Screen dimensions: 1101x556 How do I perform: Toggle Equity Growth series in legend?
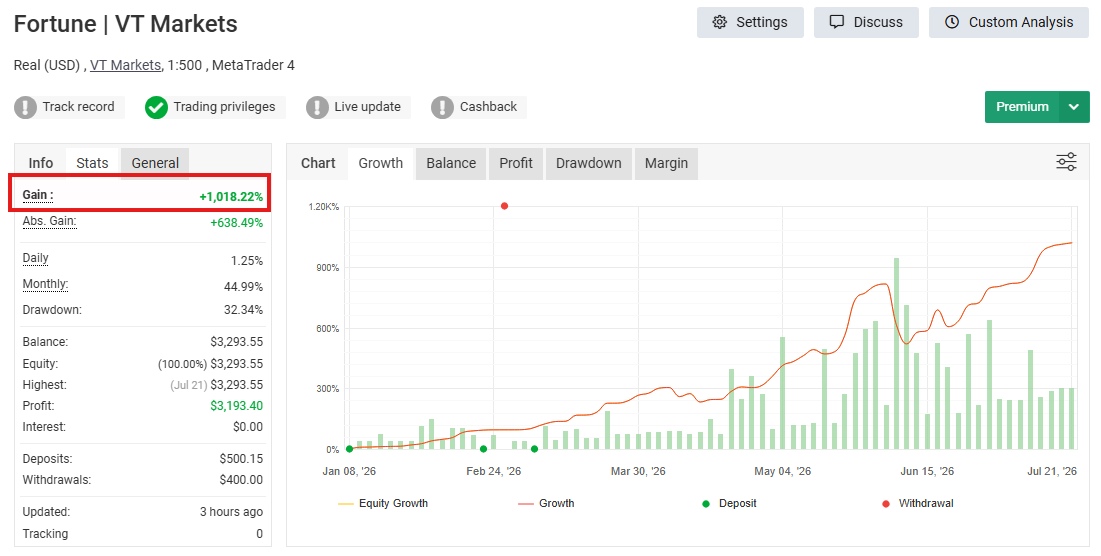pyautogui.click(x=383, y=503)
